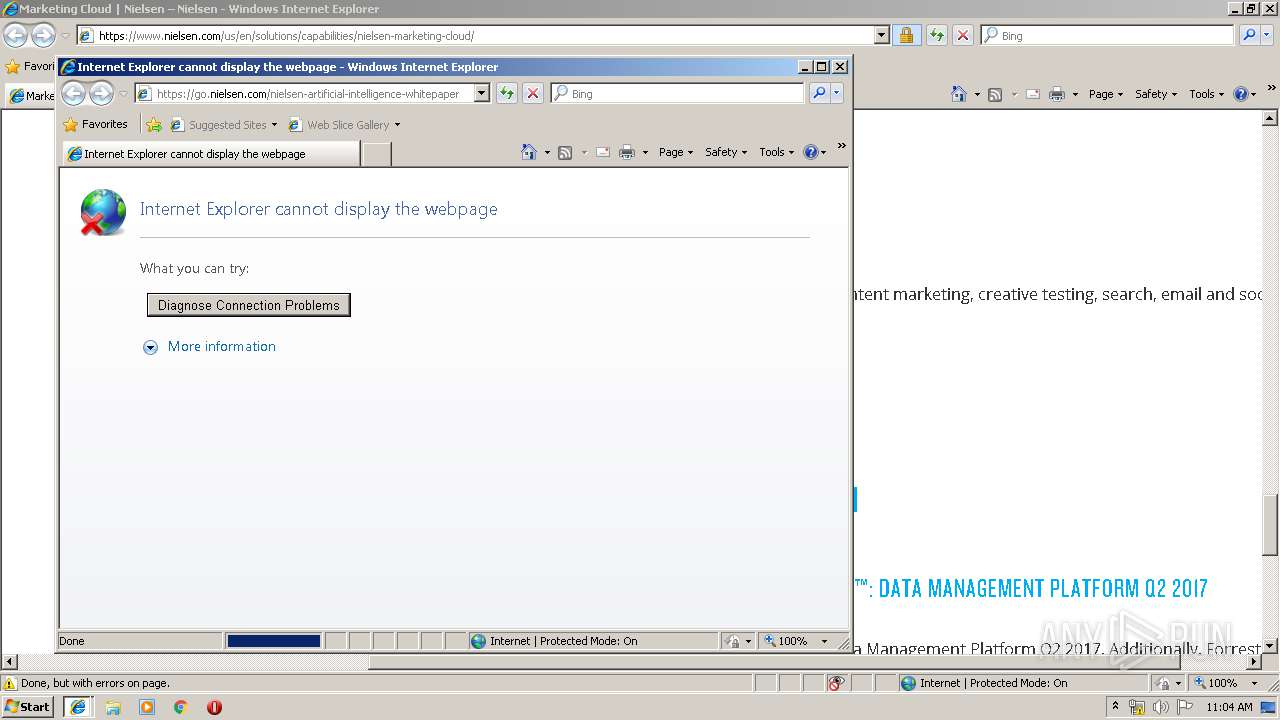Screen dimensions: 1280x720
Task: Click Internet Explorer taskbar icon
Action: (x=78, y=706)
